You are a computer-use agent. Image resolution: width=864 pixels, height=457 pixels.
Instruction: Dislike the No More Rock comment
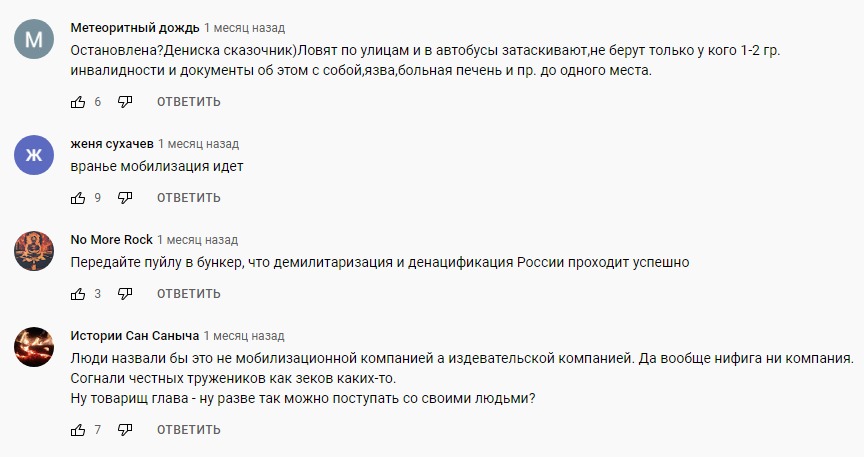(125, 294)
